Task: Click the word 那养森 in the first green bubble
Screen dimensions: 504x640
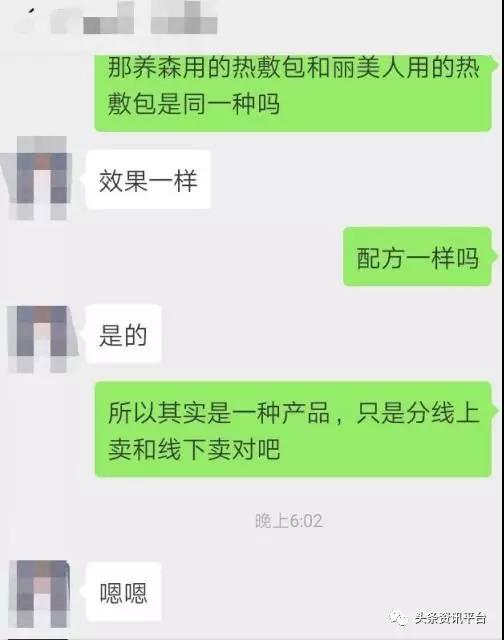Action: (x=144, y=67)
